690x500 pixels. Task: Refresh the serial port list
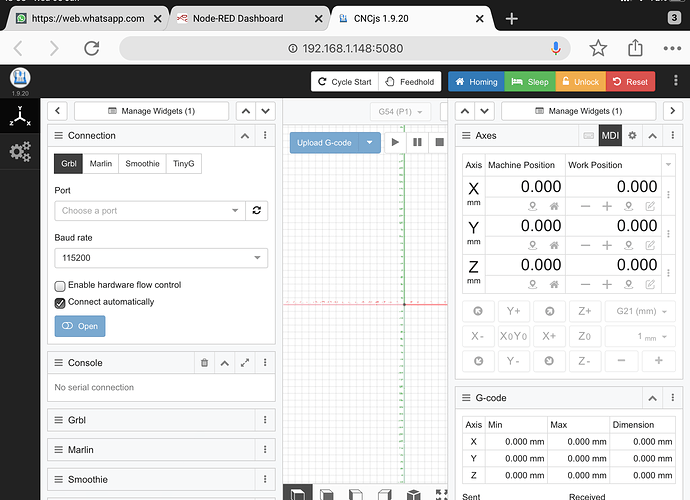(x=257, y=210)
